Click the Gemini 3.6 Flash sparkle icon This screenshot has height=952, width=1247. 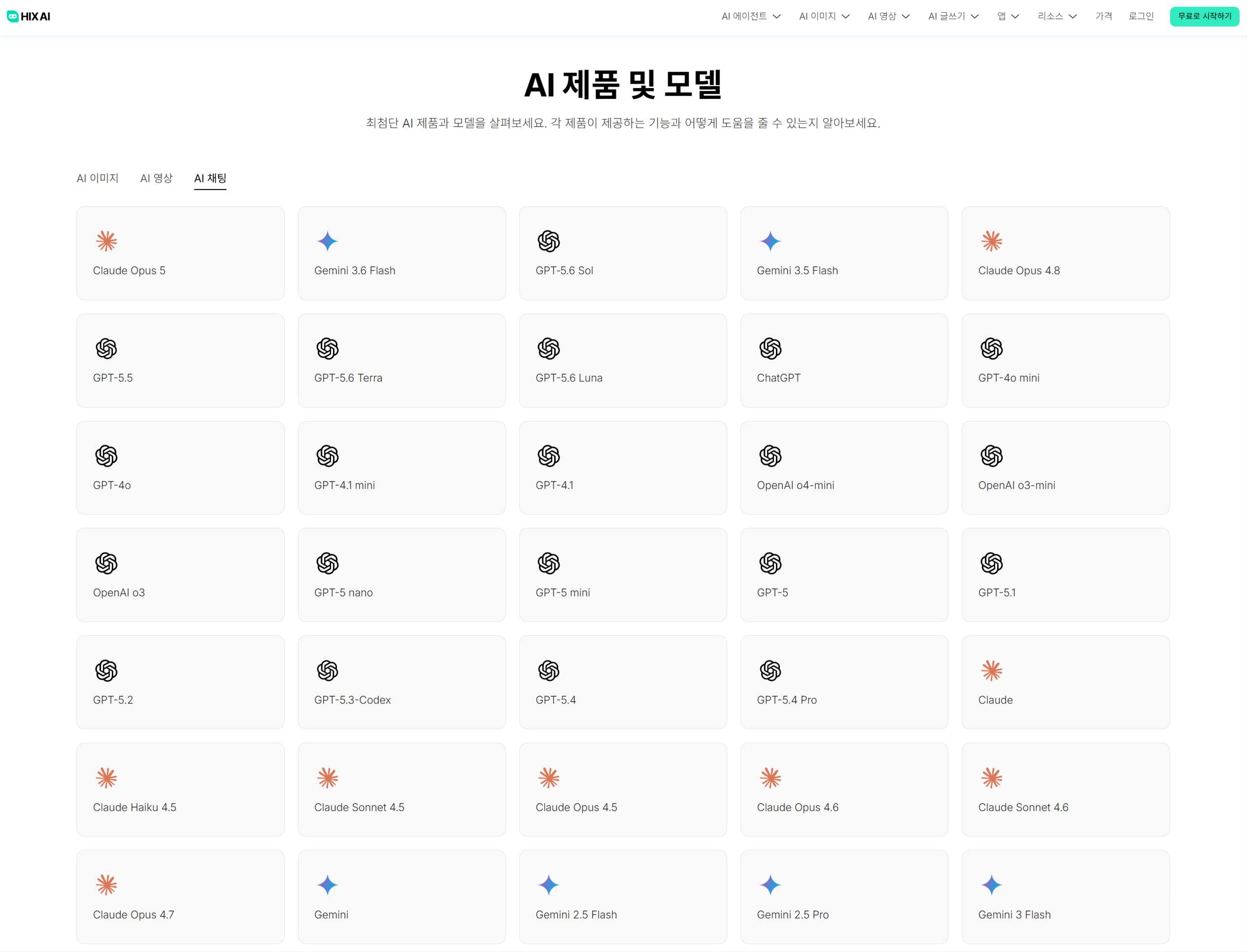coord(327,241)
